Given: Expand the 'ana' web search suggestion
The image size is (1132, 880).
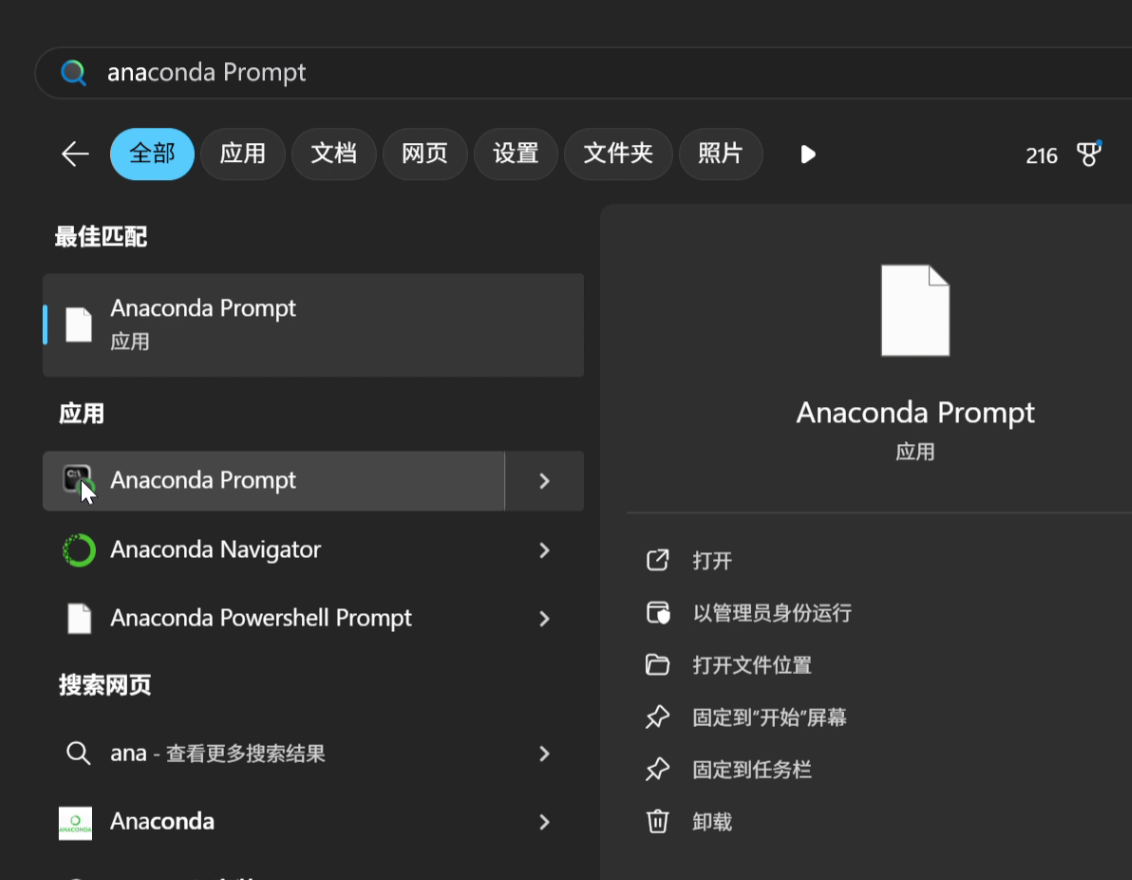Looking at the screenshot, I should [544, 753].
